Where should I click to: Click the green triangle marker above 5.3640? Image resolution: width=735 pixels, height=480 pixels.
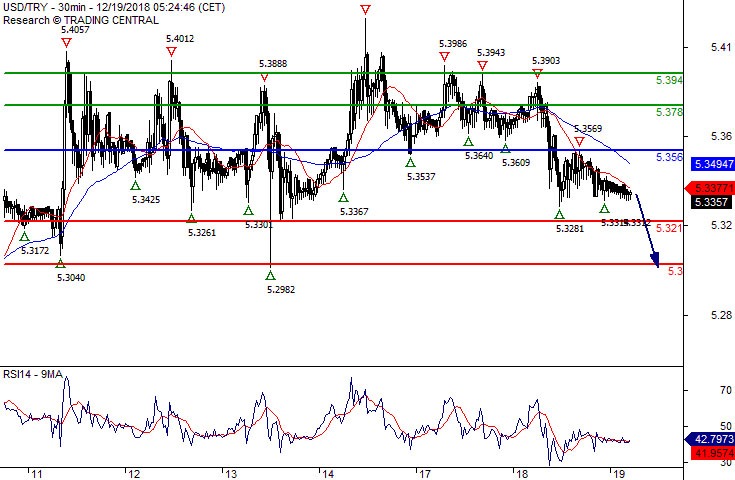point(468,141)
